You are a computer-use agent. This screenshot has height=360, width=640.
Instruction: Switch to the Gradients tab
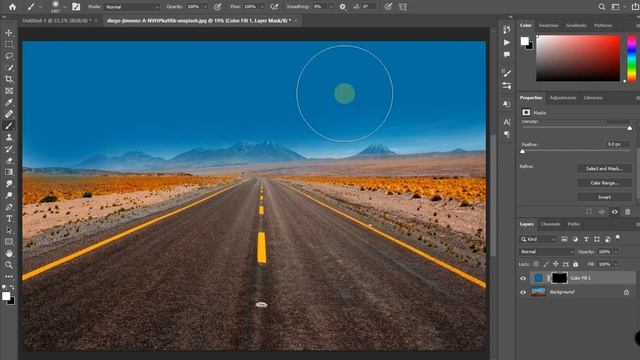coord(576,25)
